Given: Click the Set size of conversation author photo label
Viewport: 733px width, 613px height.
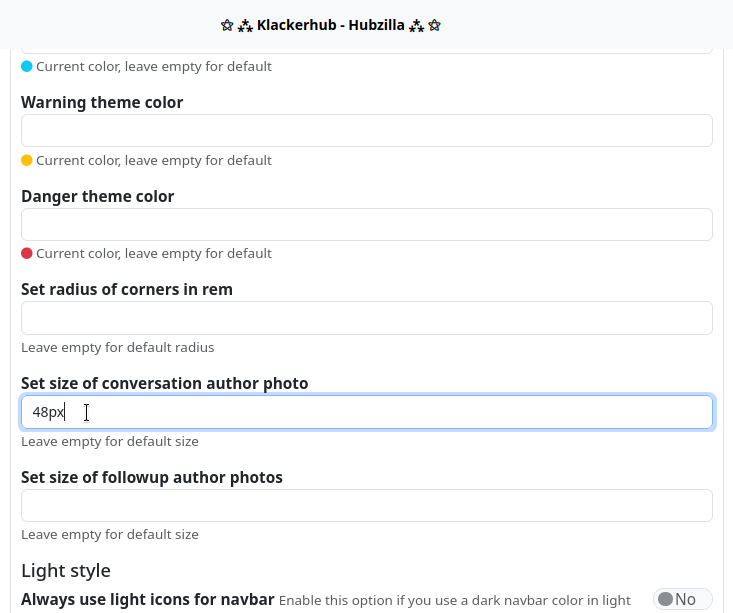Looking at the screenshot, I should (165, 384).
